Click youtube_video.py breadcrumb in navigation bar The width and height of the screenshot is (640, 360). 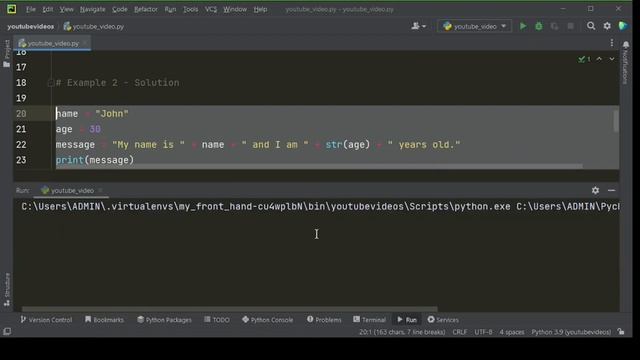(x=94, y=27)
